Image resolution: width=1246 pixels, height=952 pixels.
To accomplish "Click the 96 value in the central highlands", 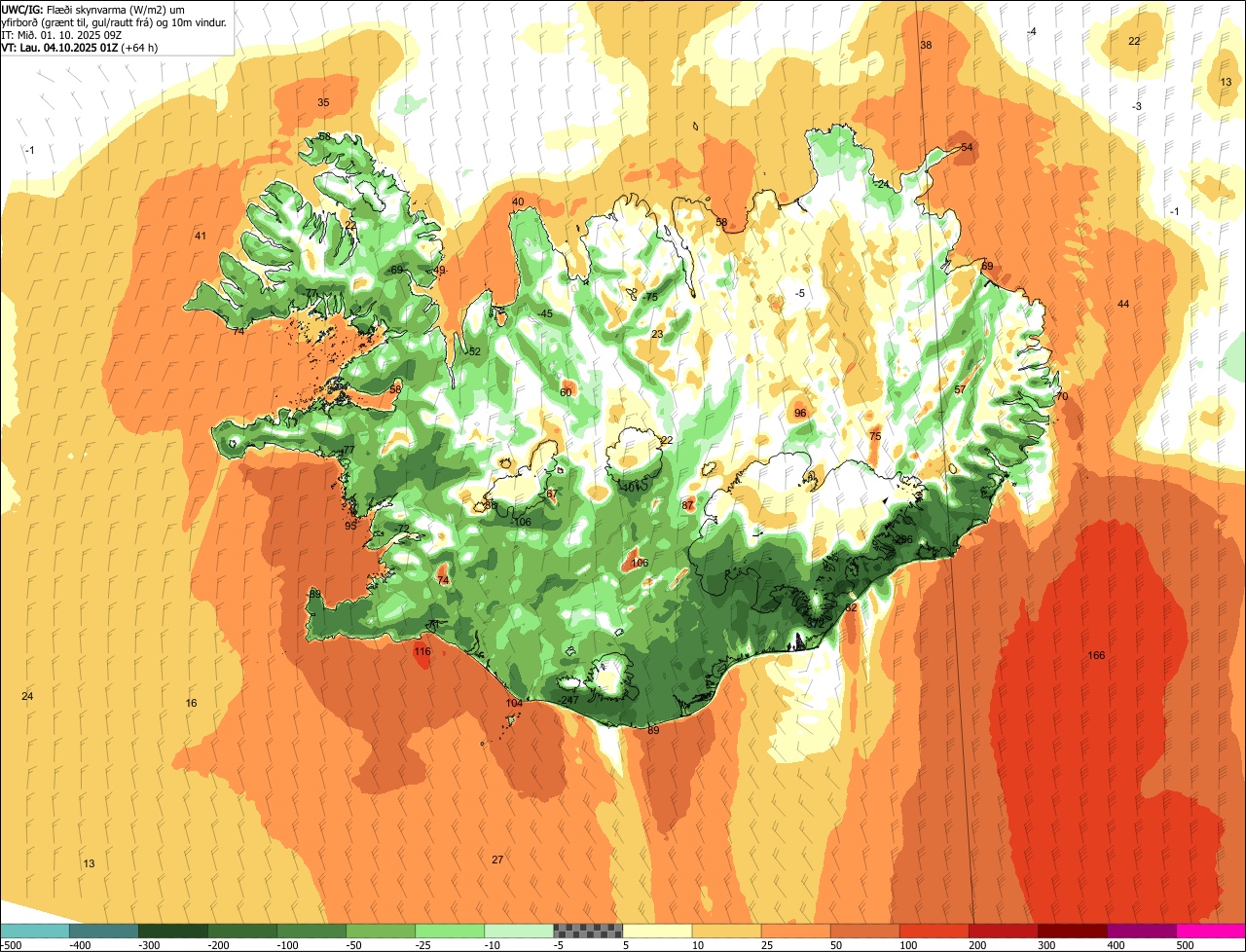I will (x=800, y=413).
